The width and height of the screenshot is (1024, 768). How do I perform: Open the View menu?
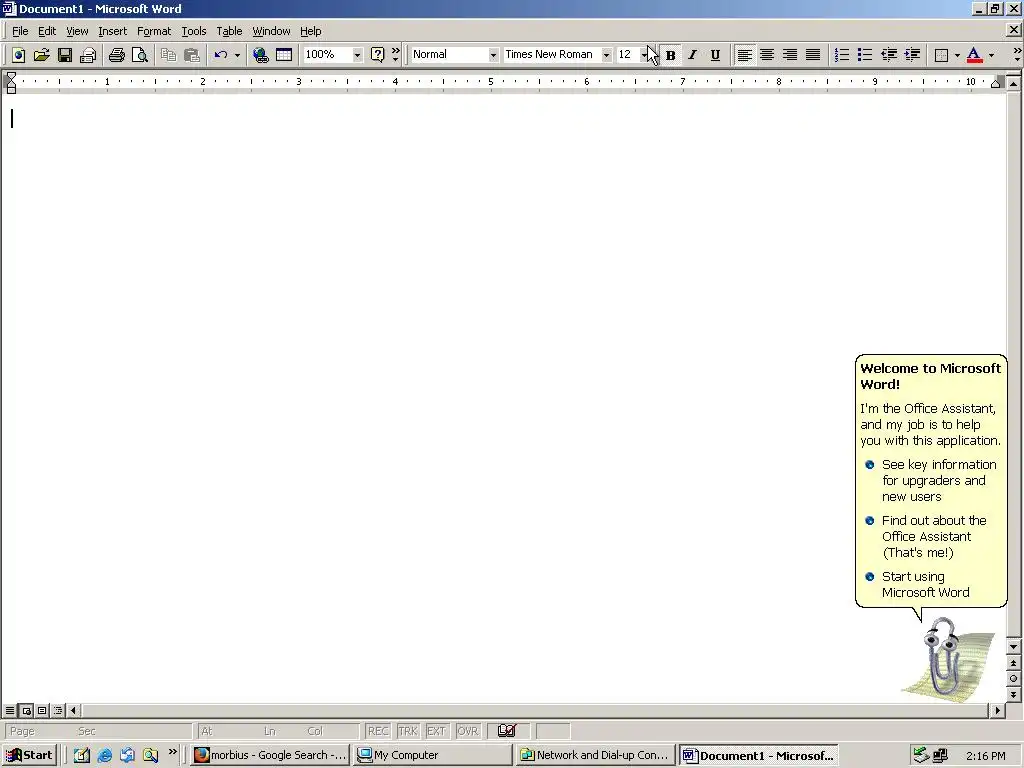tap(77, 31)
